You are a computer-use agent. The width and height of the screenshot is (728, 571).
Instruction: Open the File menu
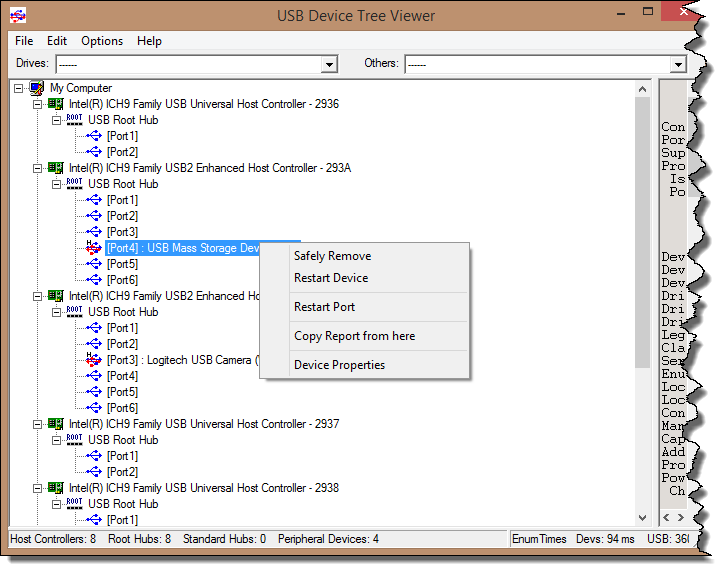click(x=24, y=41)
